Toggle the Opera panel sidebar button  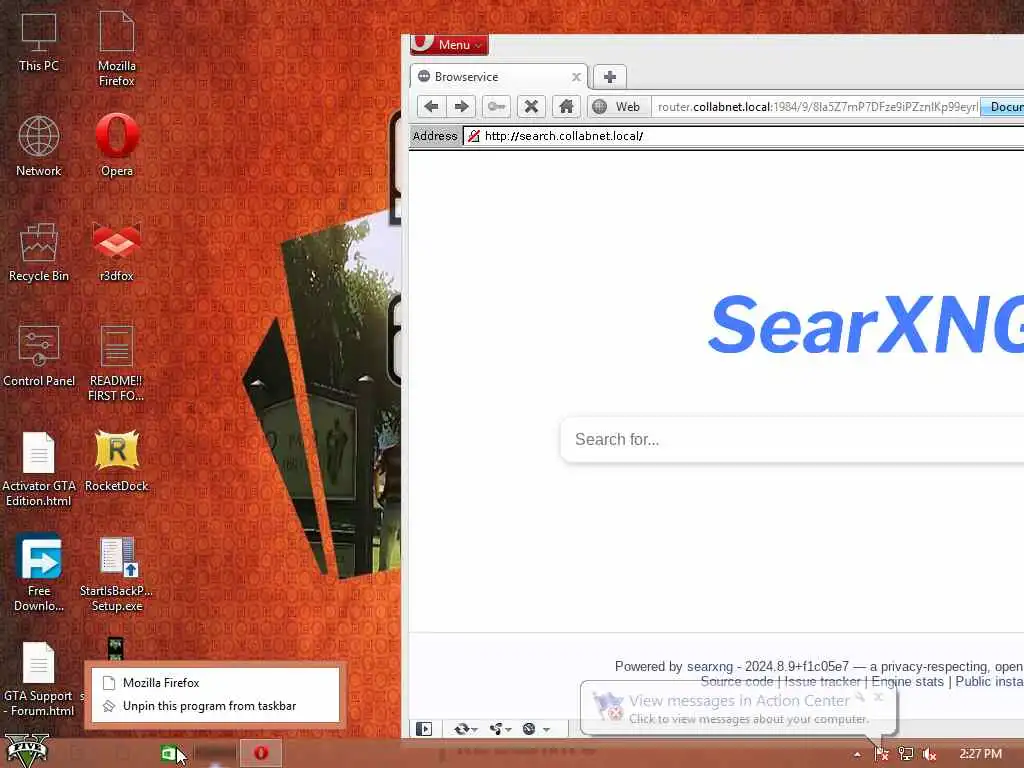click(424, 729)
